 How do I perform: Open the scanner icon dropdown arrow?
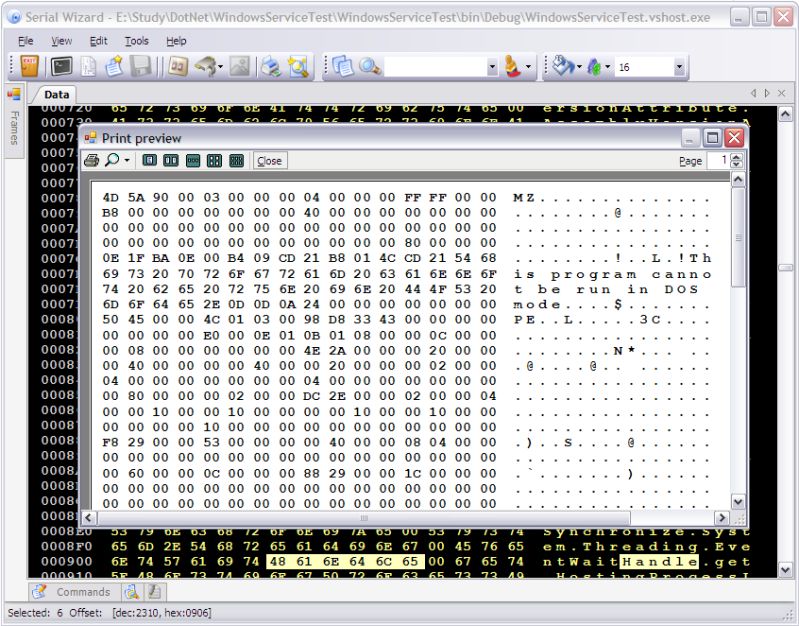221,67
